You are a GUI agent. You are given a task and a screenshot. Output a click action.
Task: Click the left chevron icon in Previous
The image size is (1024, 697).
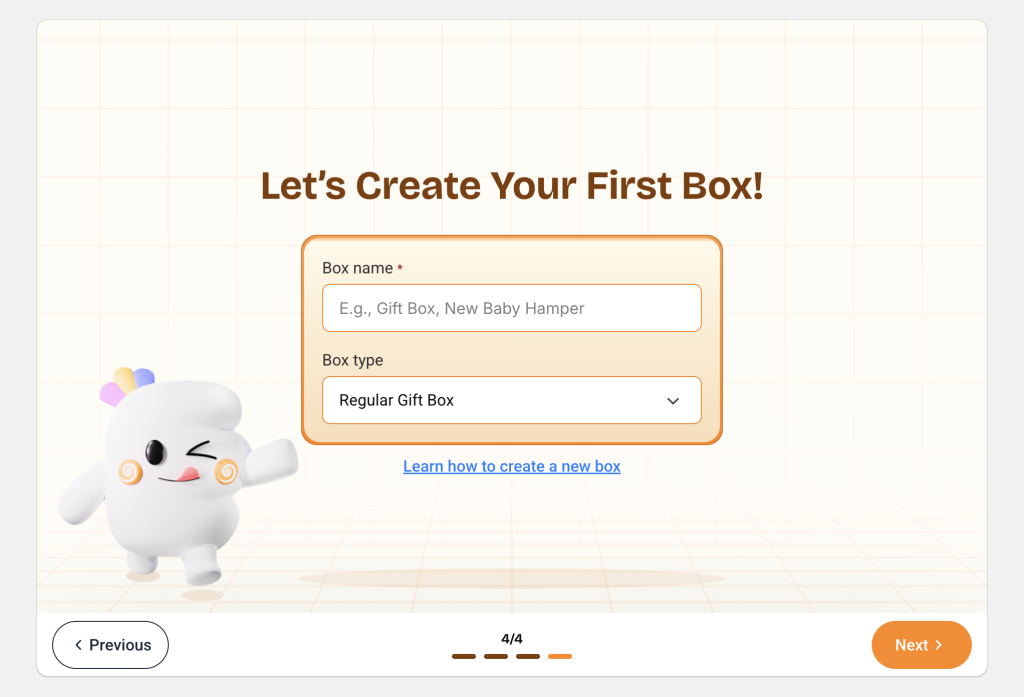(78, 645)
